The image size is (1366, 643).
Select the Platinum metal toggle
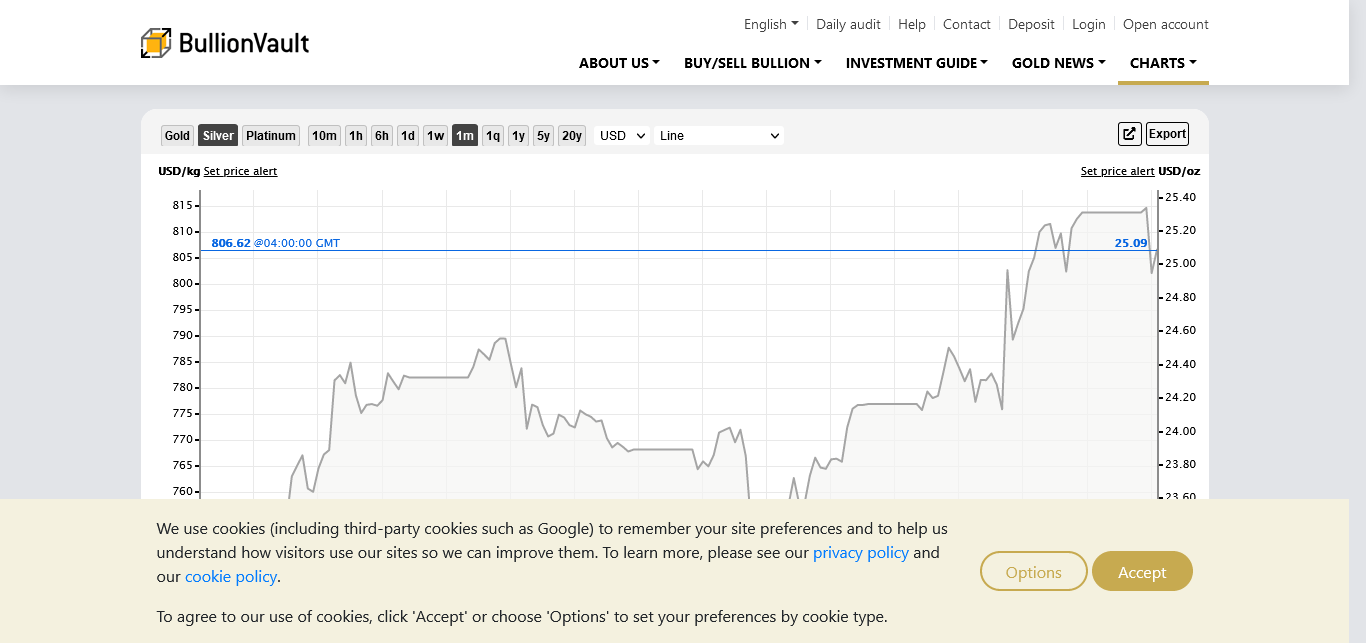click(x=271, y=136)
